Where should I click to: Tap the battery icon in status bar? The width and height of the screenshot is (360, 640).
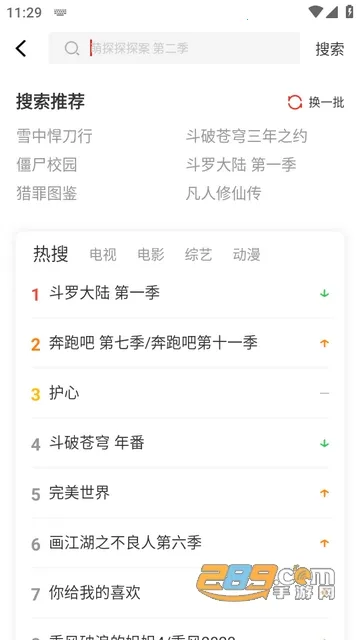coord(349,11)
